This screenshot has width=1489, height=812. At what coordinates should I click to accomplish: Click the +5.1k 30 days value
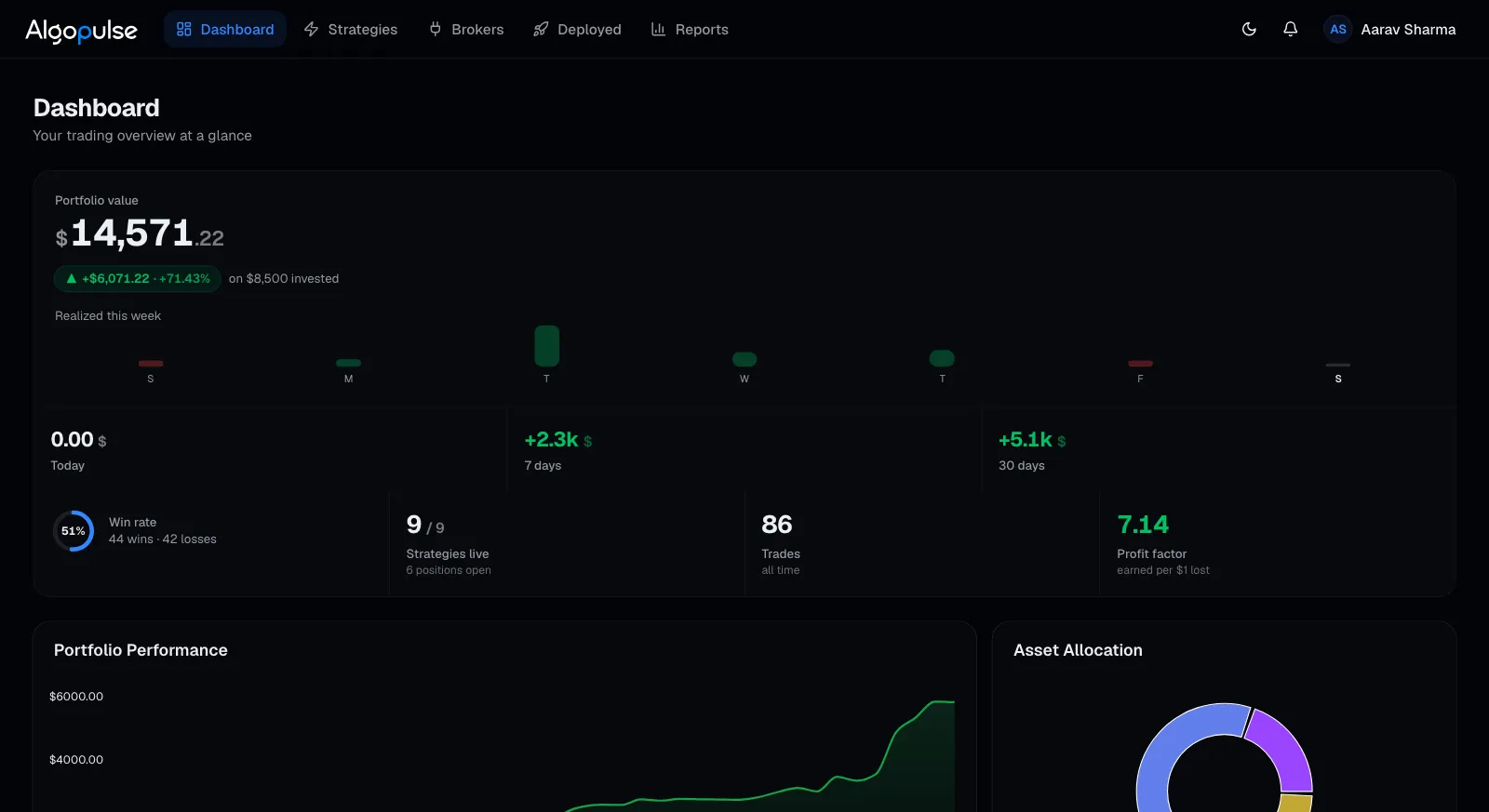(1032, 440)
